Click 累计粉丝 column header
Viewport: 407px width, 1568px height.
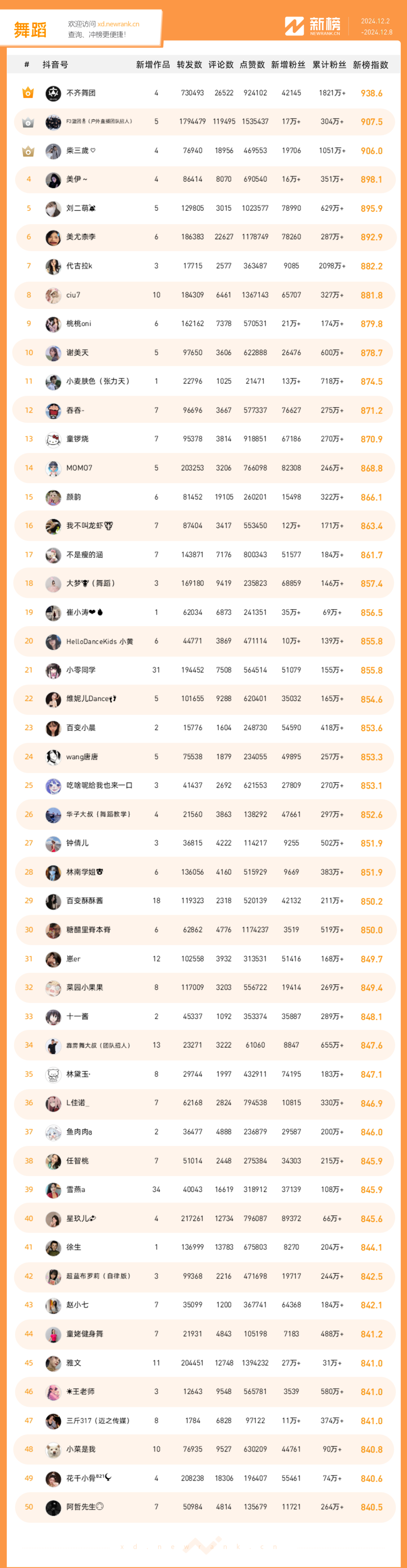point(329,65)
